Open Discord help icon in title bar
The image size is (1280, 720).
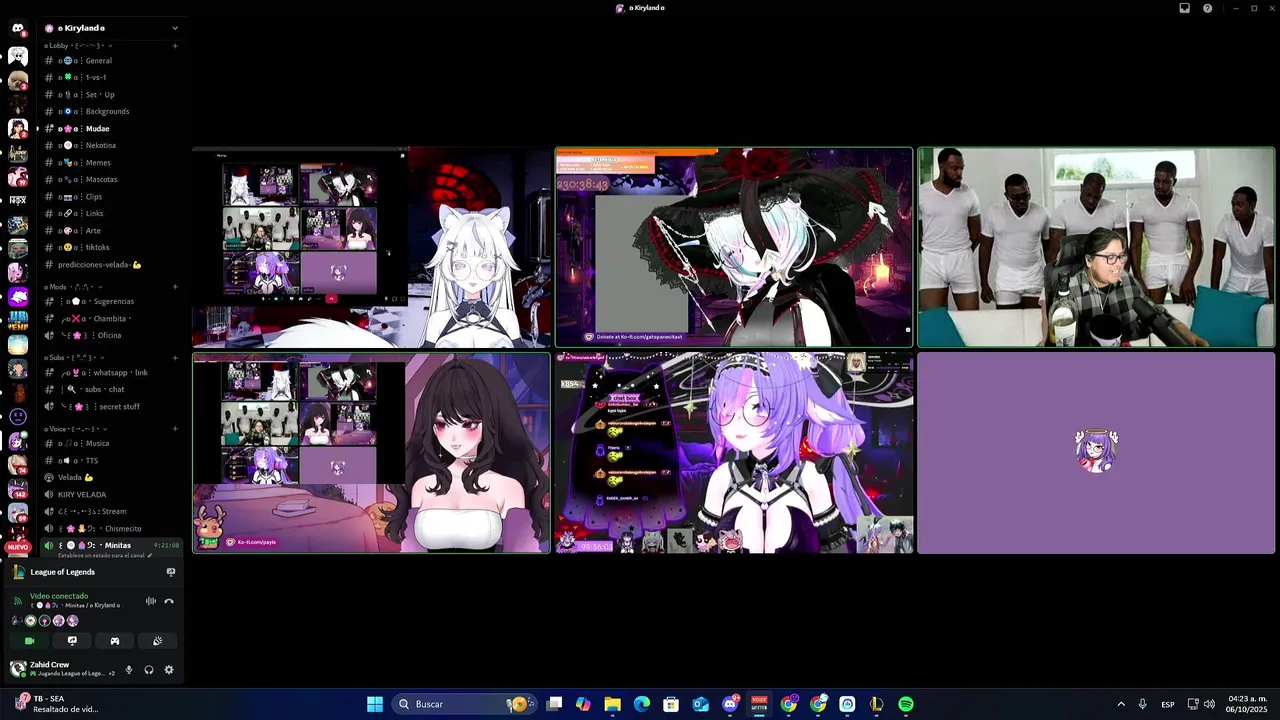click(x=1208, y=8)
